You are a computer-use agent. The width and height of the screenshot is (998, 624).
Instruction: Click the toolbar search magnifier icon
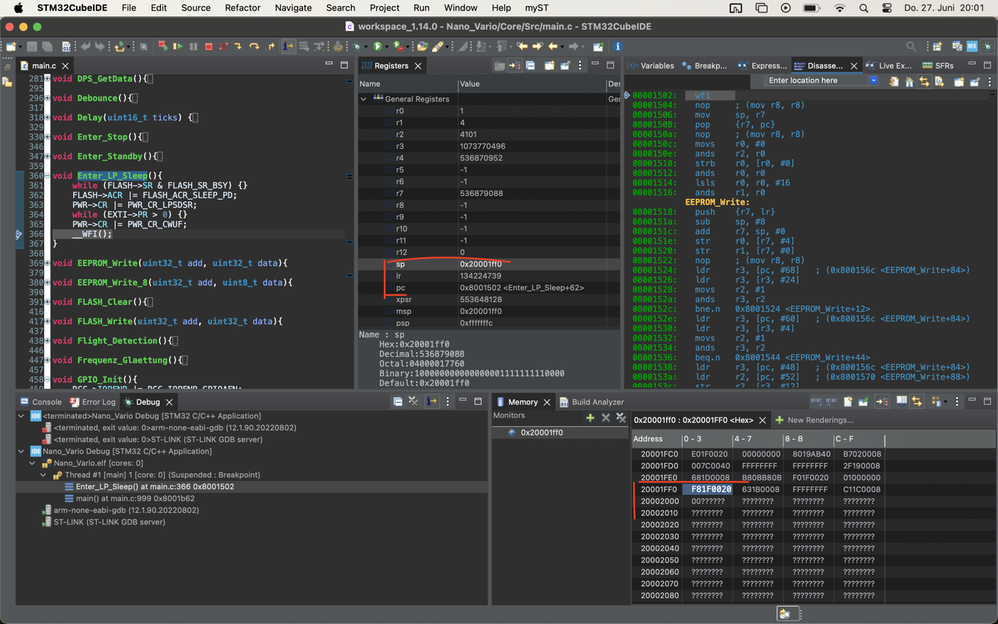(911, 46)
